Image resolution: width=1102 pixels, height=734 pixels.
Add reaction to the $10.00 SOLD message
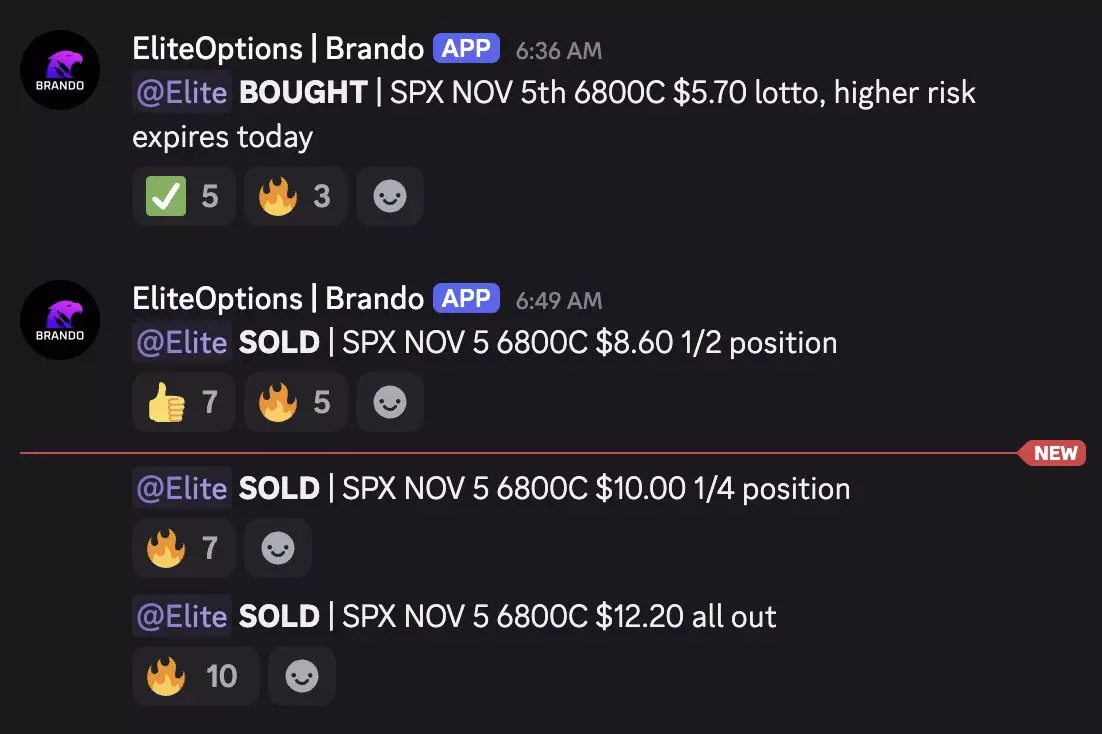[278, 548]
